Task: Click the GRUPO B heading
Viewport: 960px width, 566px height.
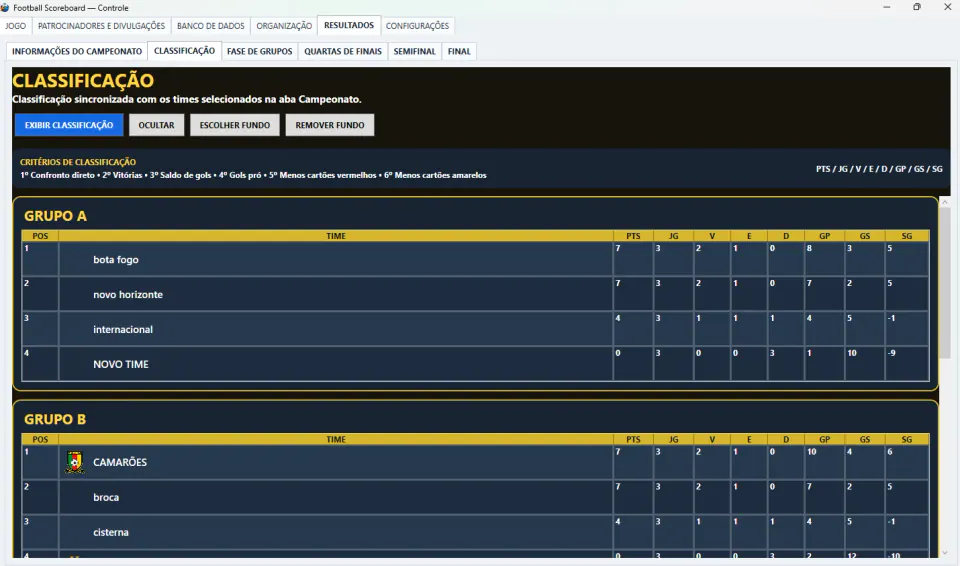Action: point(55,420)
